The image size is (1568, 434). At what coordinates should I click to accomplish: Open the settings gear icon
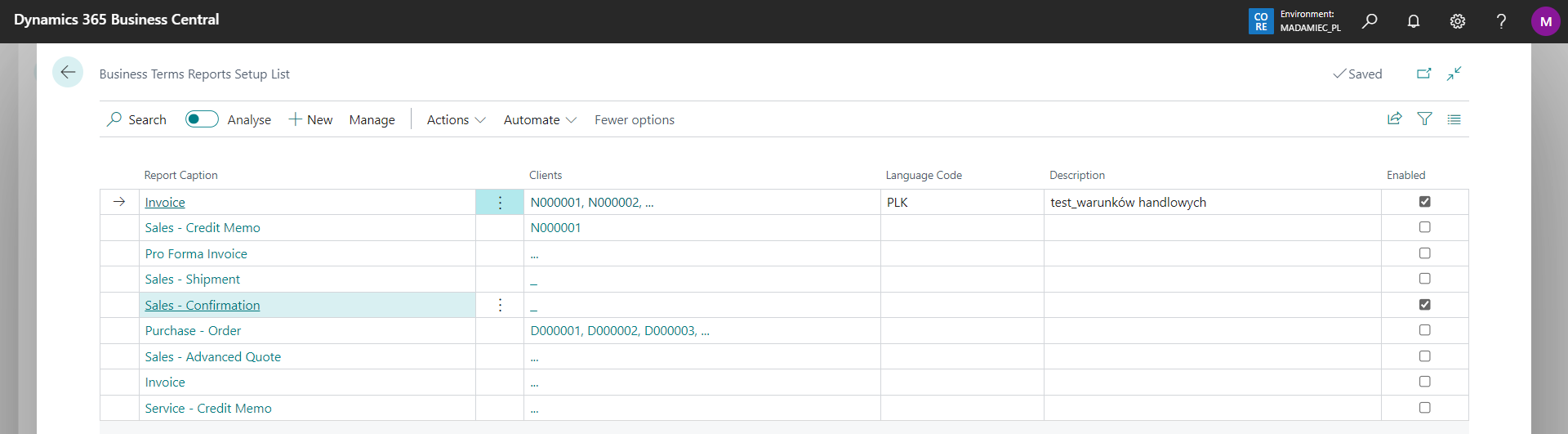click(x=1457, y=21)
